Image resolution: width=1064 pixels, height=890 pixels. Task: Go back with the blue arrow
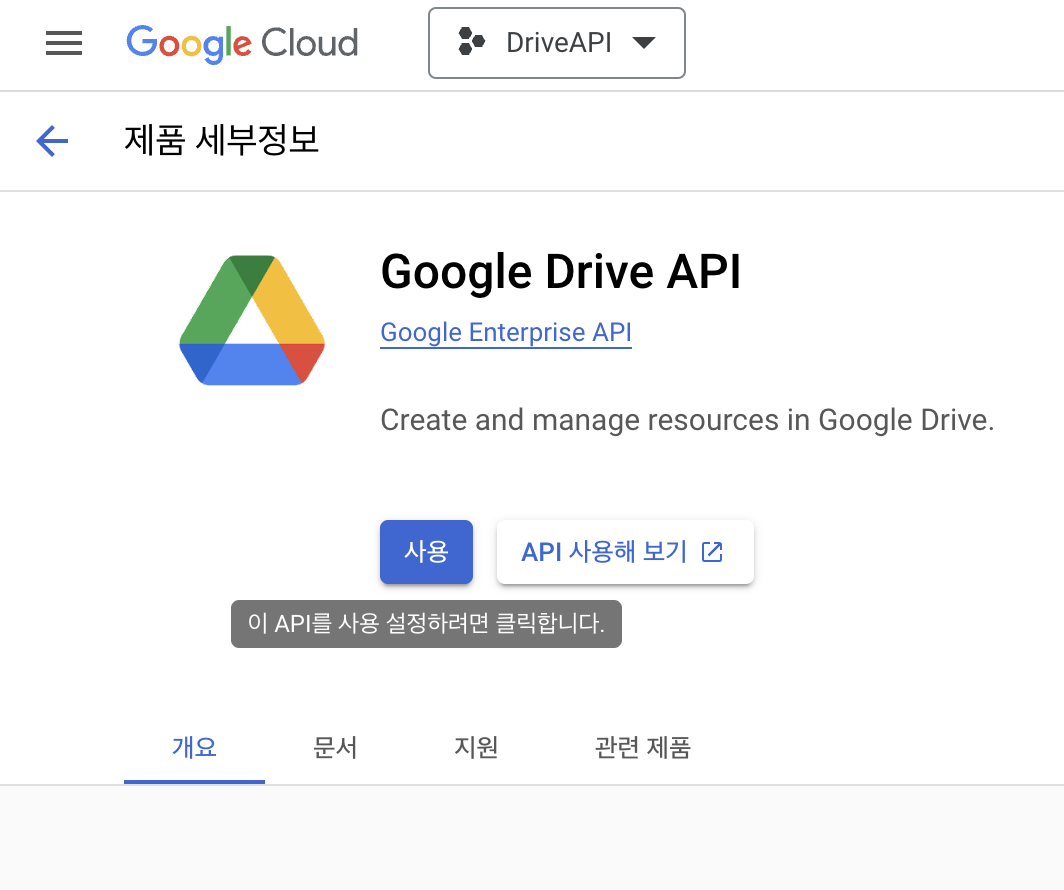click(x=52, y=141)
